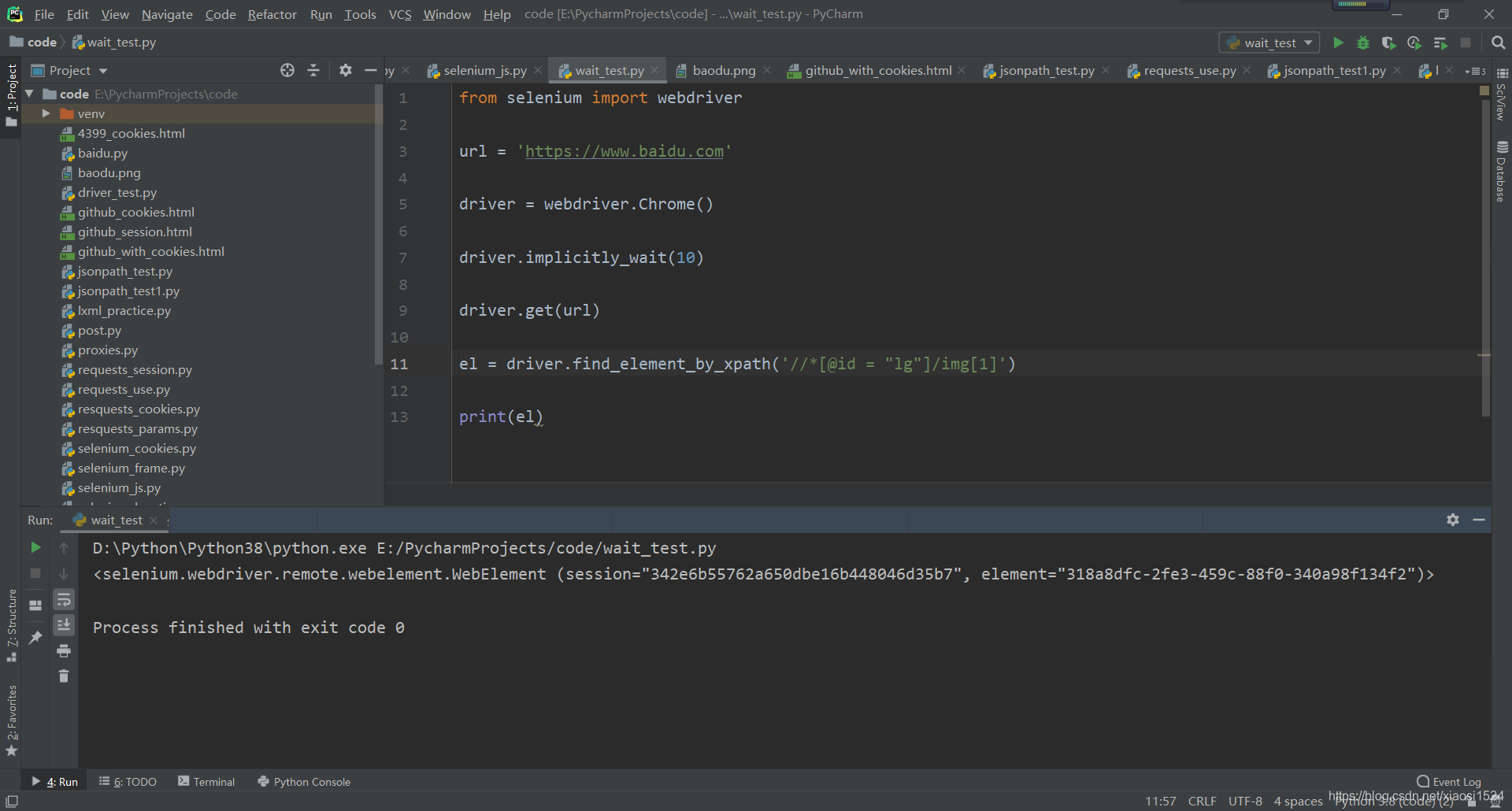Image resolution: width=1512 pixels, height=811 pixels.
Task: Collapse the code root folder
Action: [x=29, y=94]
